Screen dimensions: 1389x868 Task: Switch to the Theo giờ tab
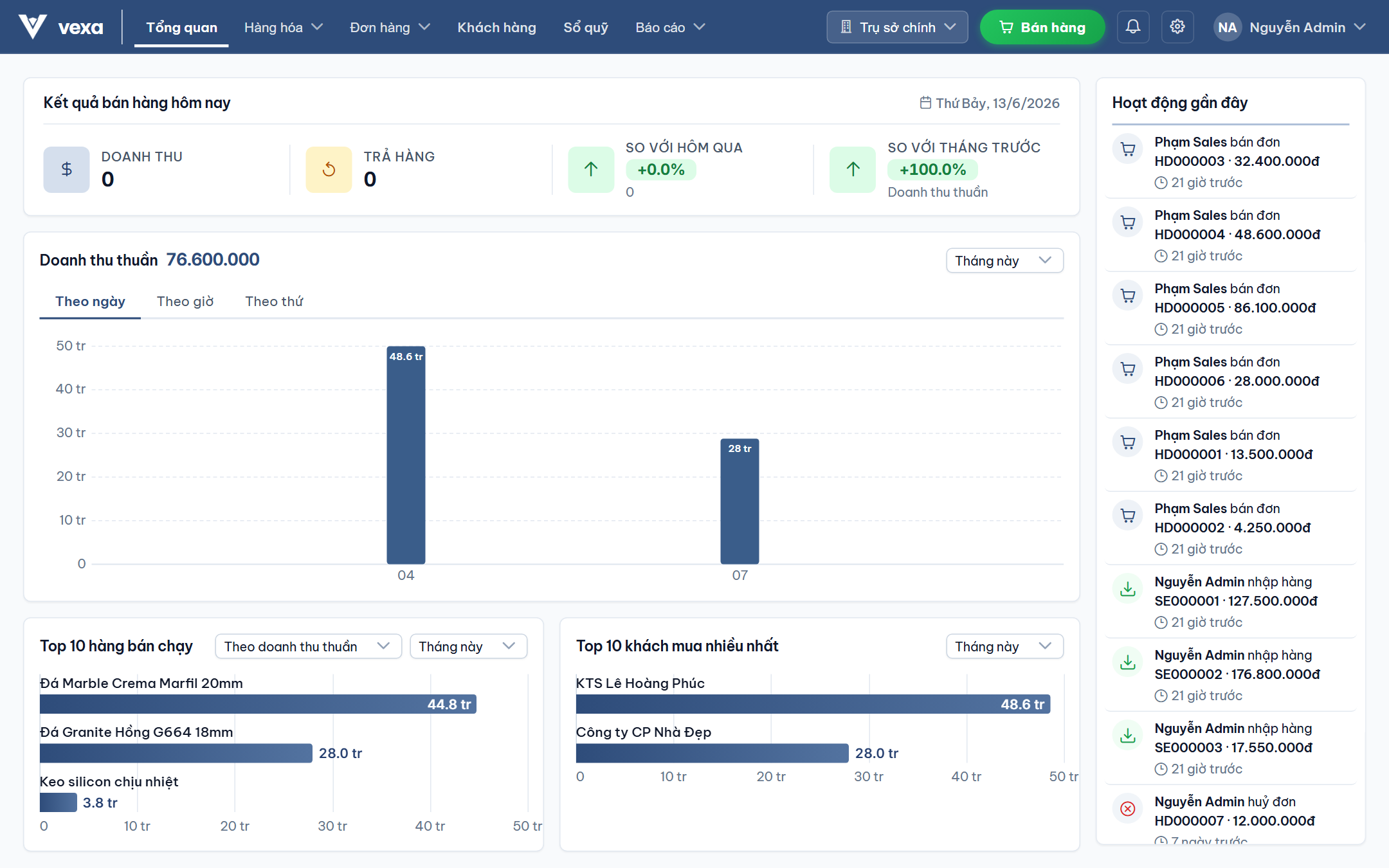(x=185, y=302)
